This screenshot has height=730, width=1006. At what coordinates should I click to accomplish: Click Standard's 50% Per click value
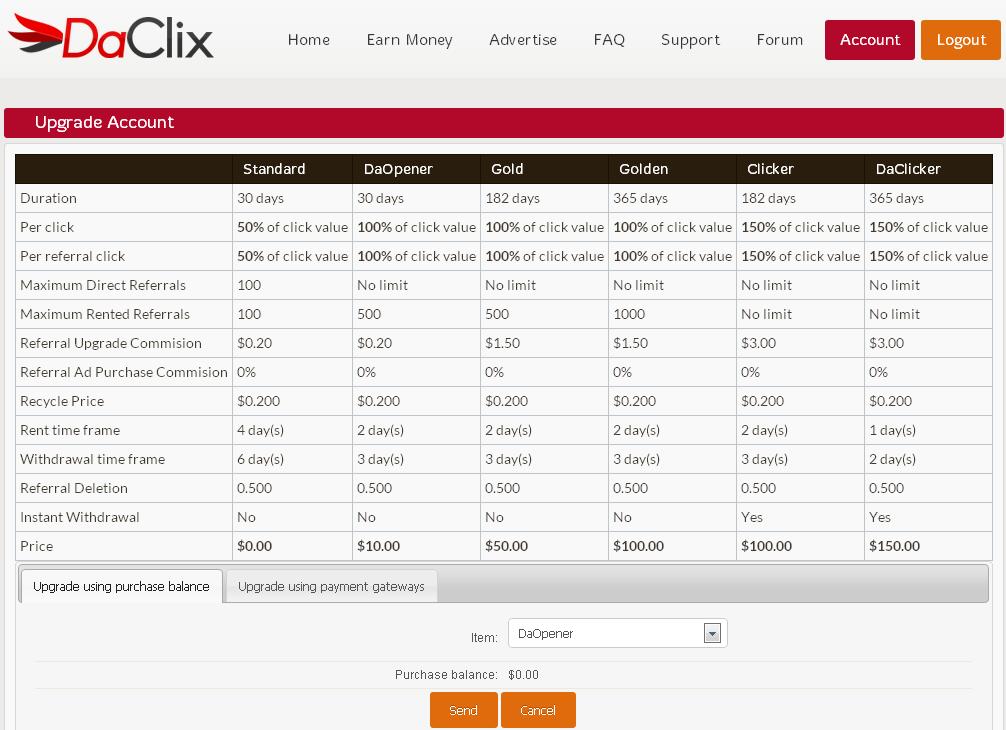click(x=293, y=227)
